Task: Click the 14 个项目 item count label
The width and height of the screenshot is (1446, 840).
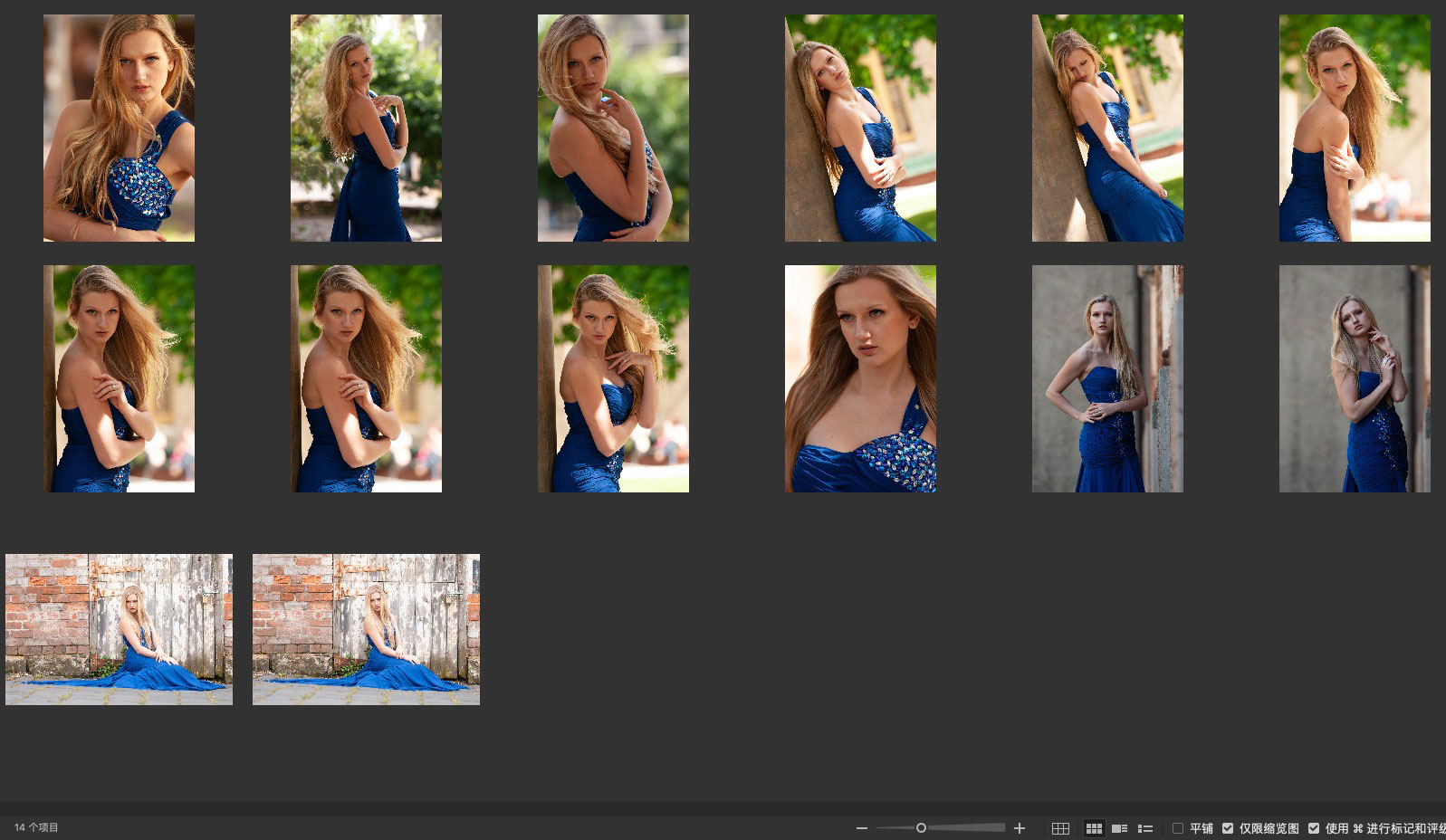Action: pos(36,827)
